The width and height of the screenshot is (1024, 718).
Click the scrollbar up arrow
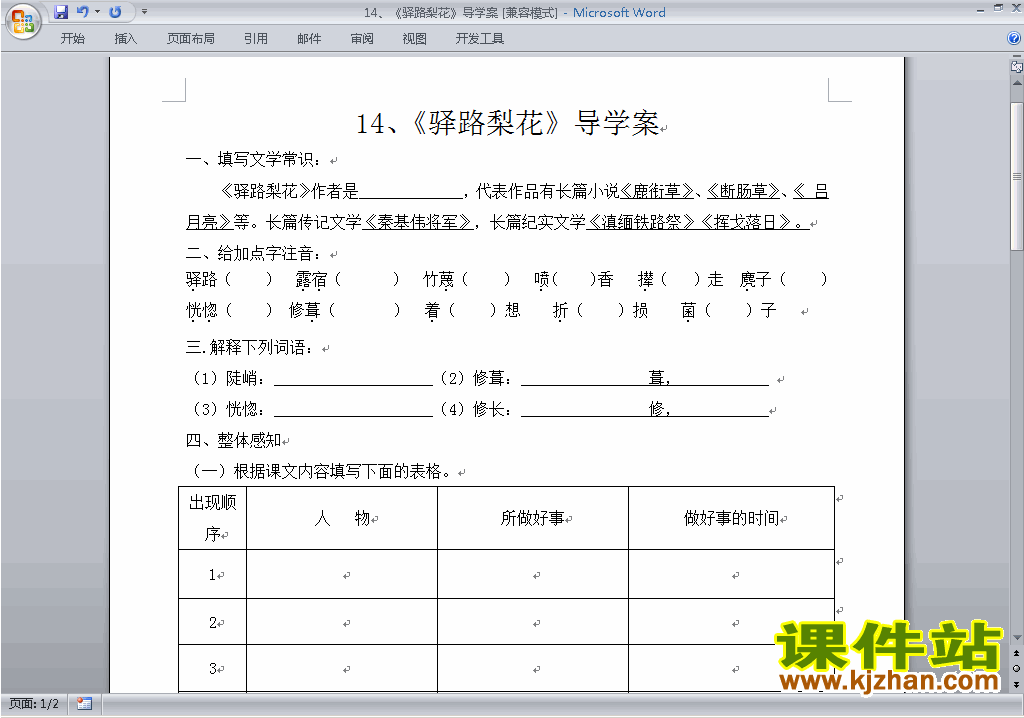1017,84
